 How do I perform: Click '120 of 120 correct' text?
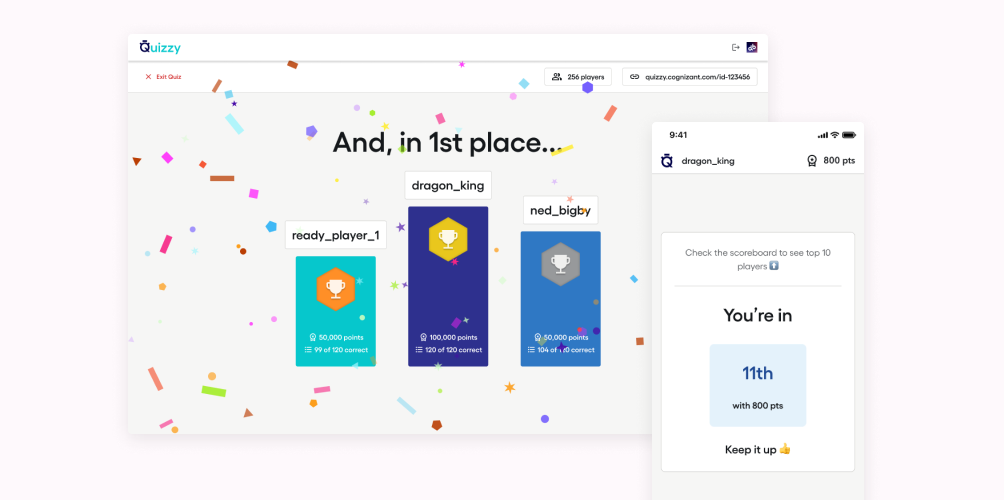453,350
